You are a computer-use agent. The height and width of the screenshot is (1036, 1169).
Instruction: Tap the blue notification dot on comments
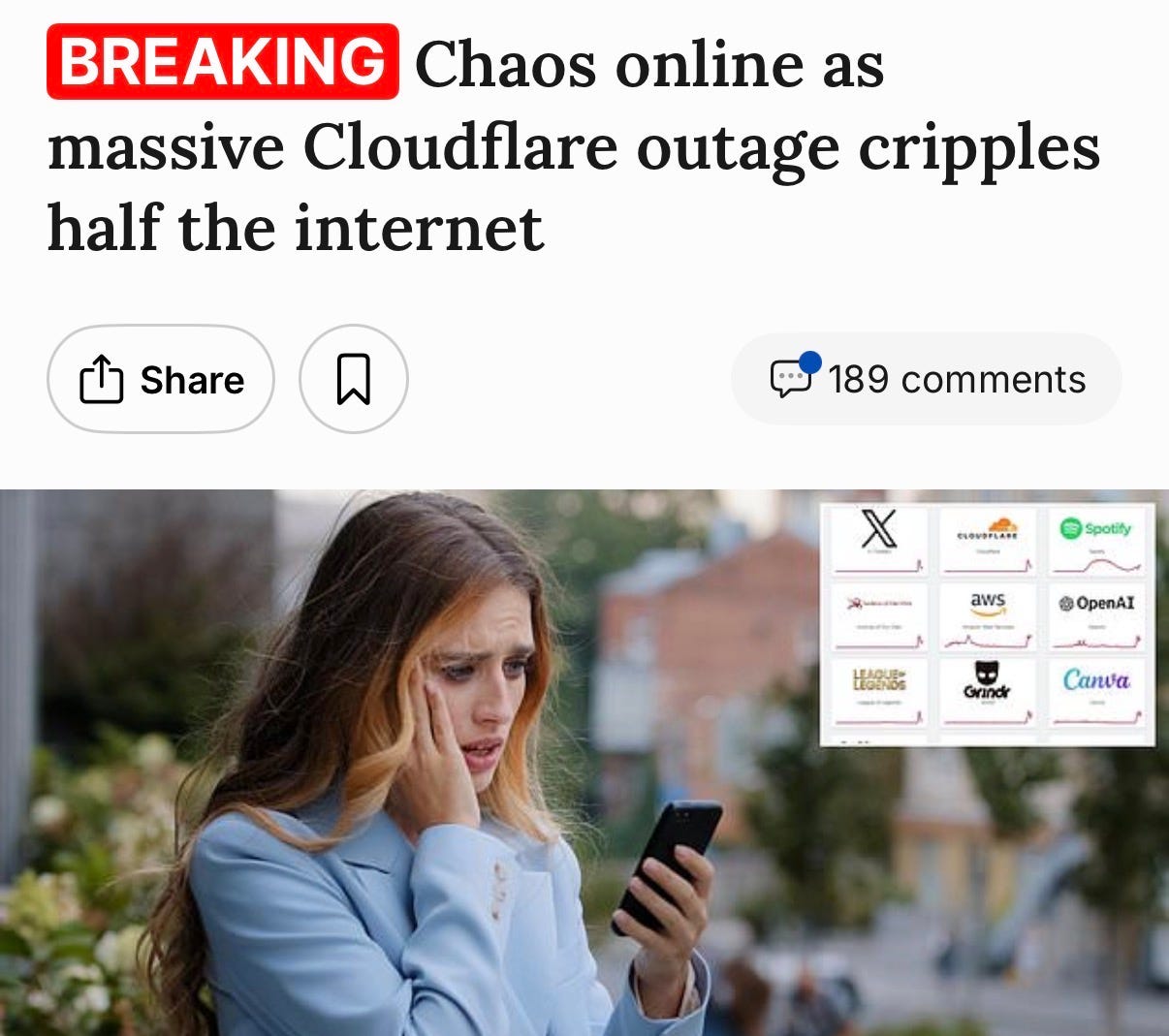click(x=809, y=361)
